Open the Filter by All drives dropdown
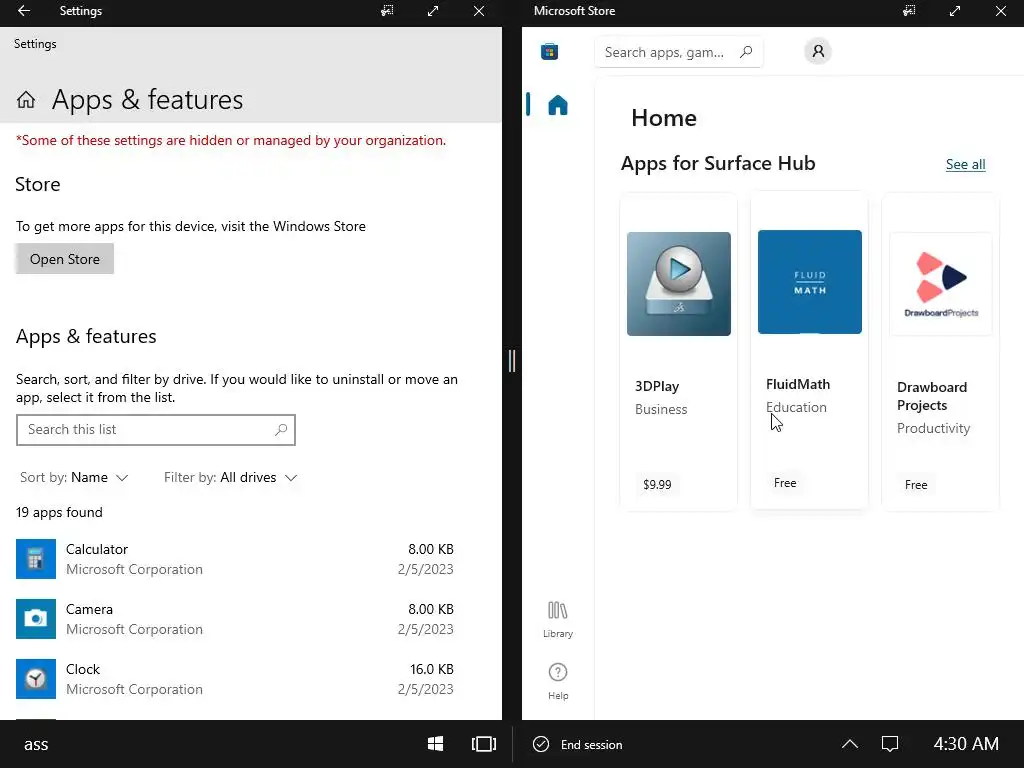 click(x=231, y=477)
